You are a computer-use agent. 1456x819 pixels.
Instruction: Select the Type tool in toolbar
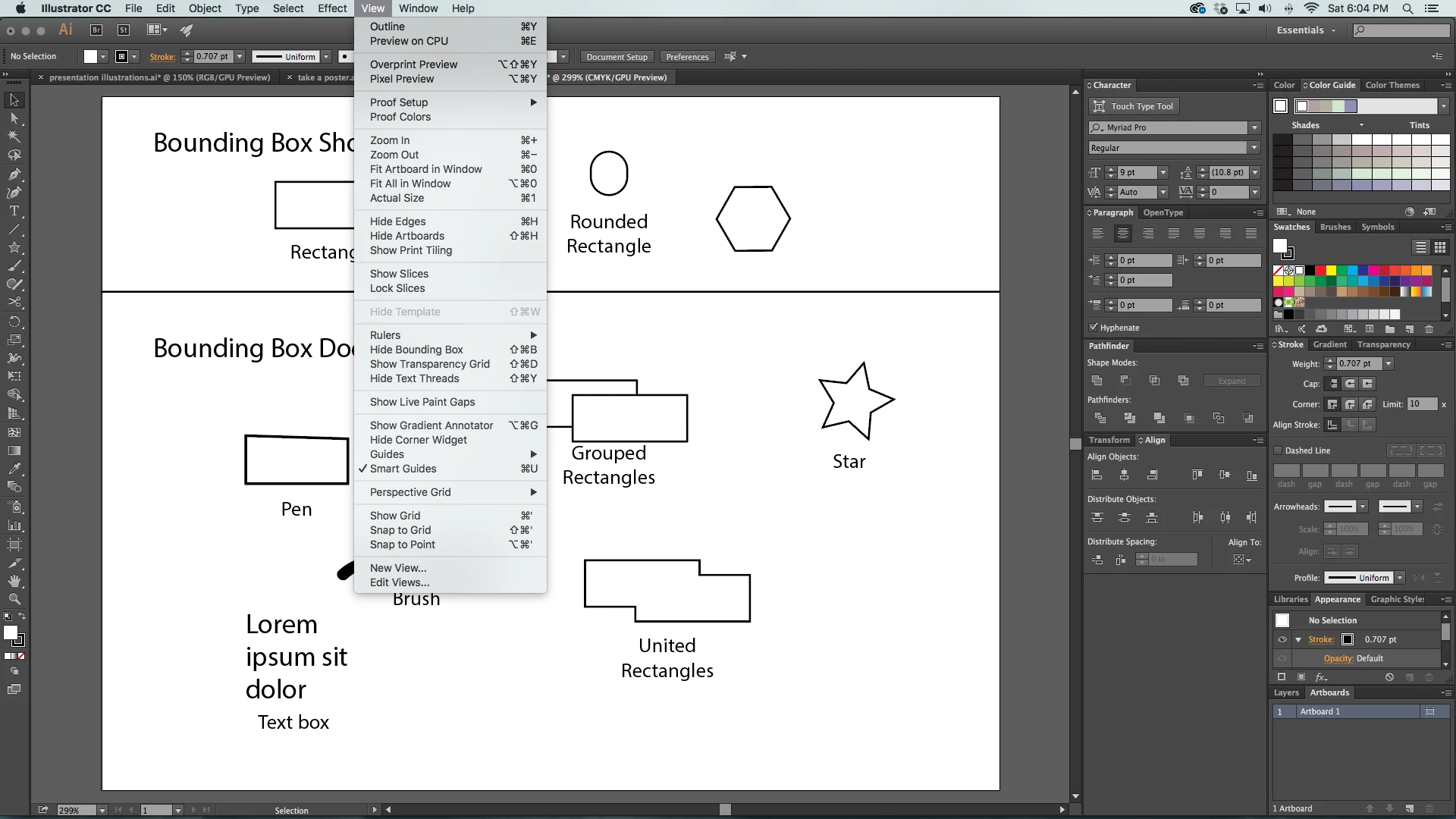[x=14, y=211]
